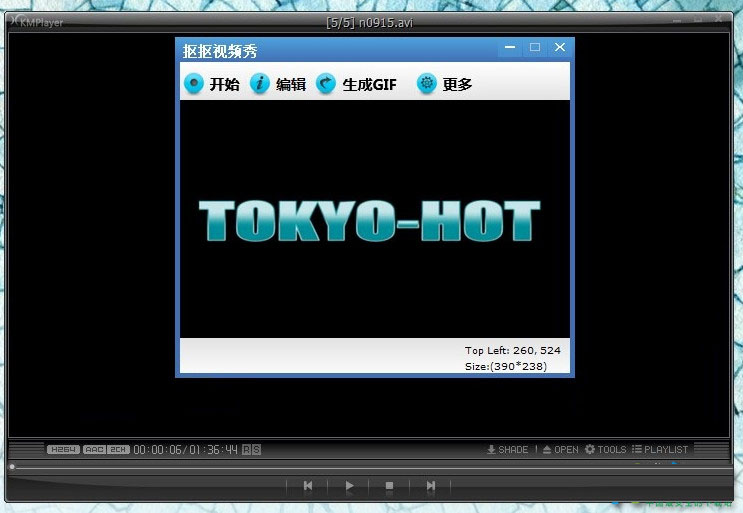Click the 00:00:06/01:36:44 time display
Image resolution: width=743 pixels, height=513 pixels.
(185, 450)
